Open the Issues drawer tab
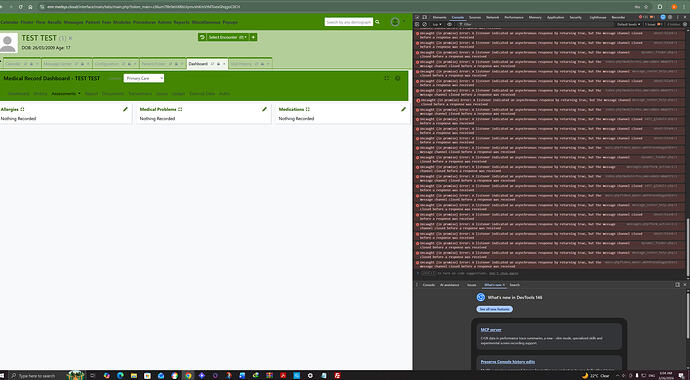This screenshot has width=690, height=380. point(472,285)
